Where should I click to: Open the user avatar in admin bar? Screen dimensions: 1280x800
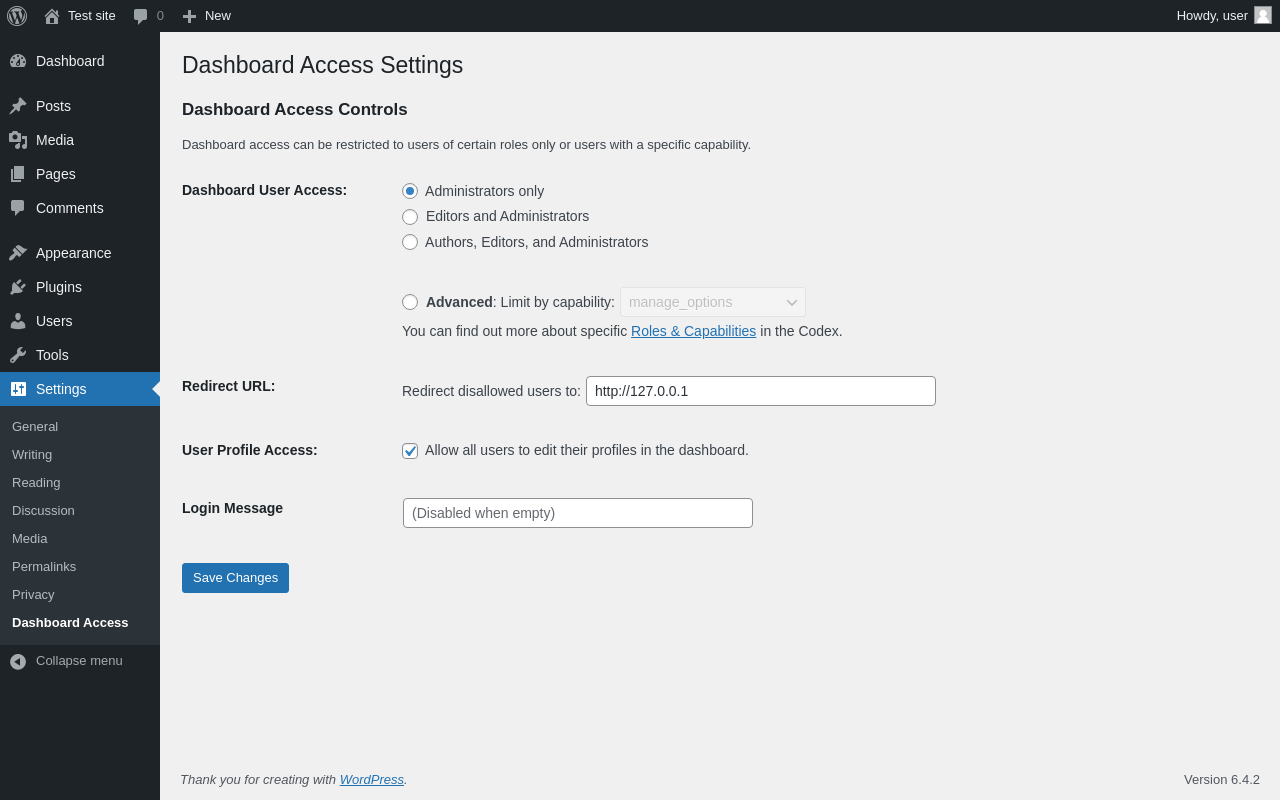pos(1263,15)
